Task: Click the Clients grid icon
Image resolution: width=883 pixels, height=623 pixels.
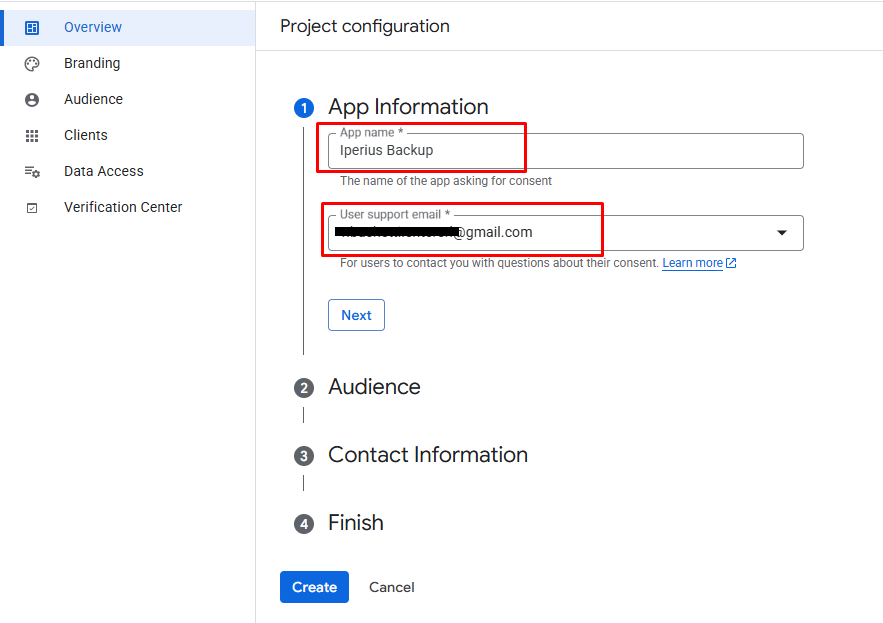Action: 32,136
